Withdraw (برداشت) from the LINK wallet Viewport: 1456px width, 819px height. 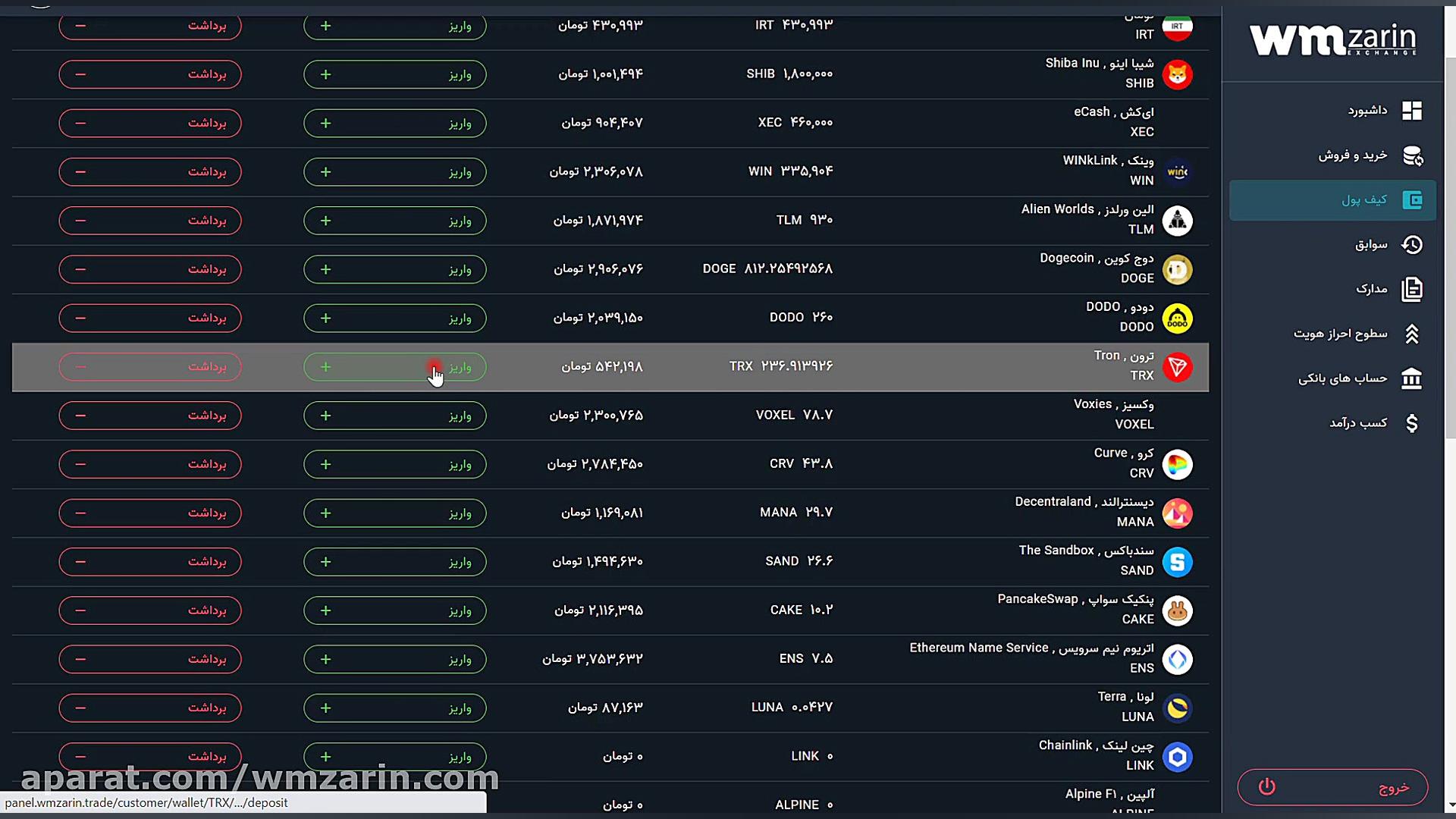pos(150,757)
